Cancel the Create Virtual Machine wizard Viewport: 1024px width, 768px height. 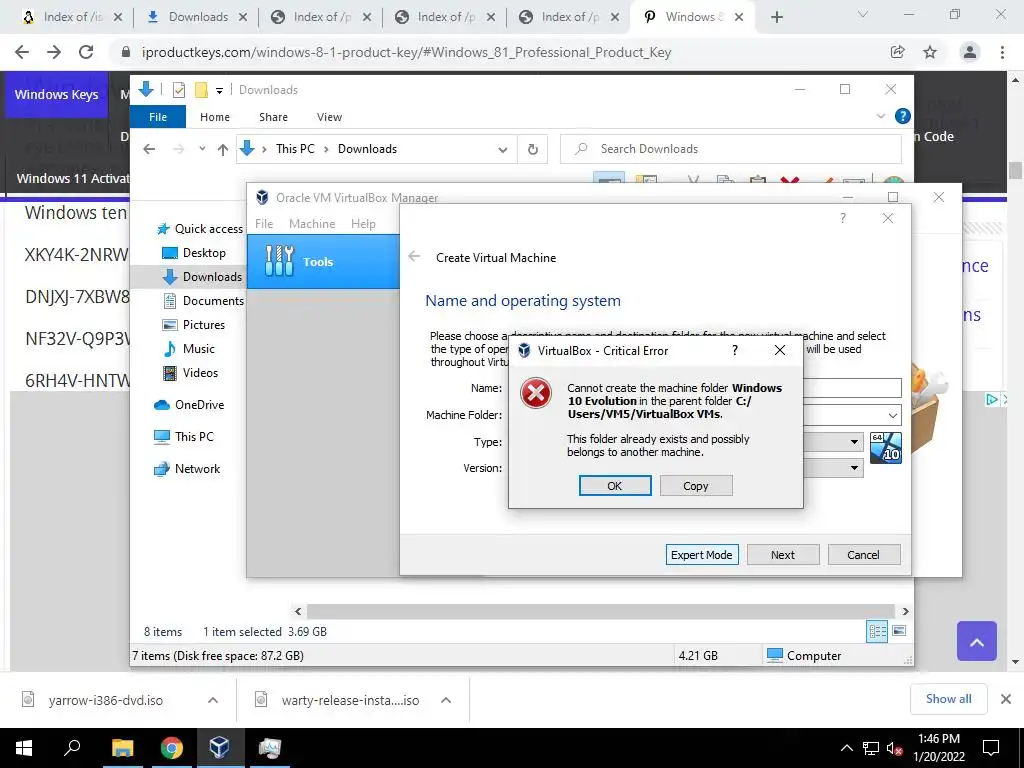(863, 554)
